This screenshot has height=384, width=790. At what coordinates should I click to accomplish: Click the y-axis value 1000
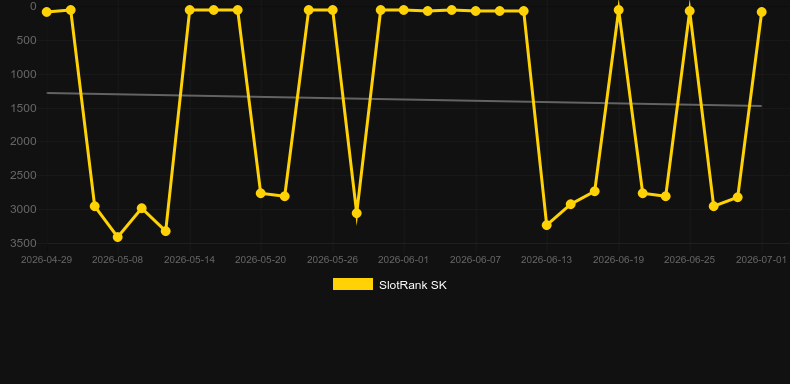click(24, 74)
